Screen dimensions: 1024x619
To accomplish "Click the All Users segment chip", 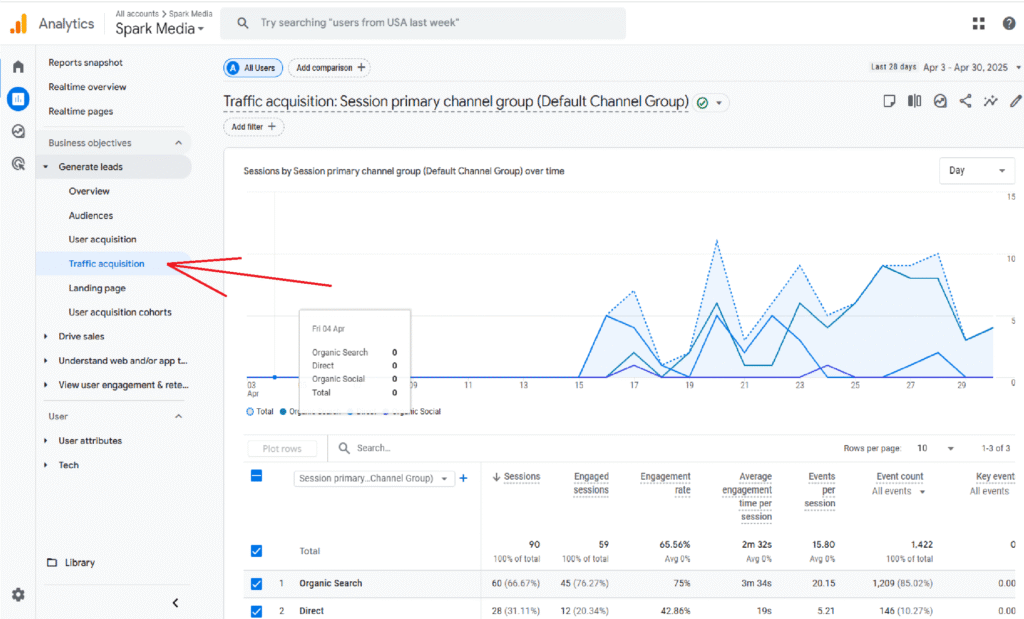I will [x=253, y=68].
